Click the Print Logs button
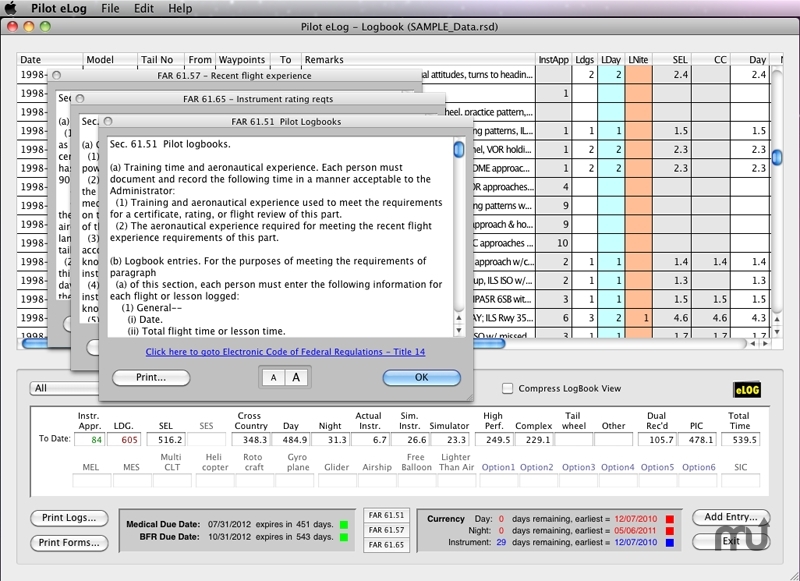Image resolution: width=800 pixels, height=581 pixels. [69, 518]
